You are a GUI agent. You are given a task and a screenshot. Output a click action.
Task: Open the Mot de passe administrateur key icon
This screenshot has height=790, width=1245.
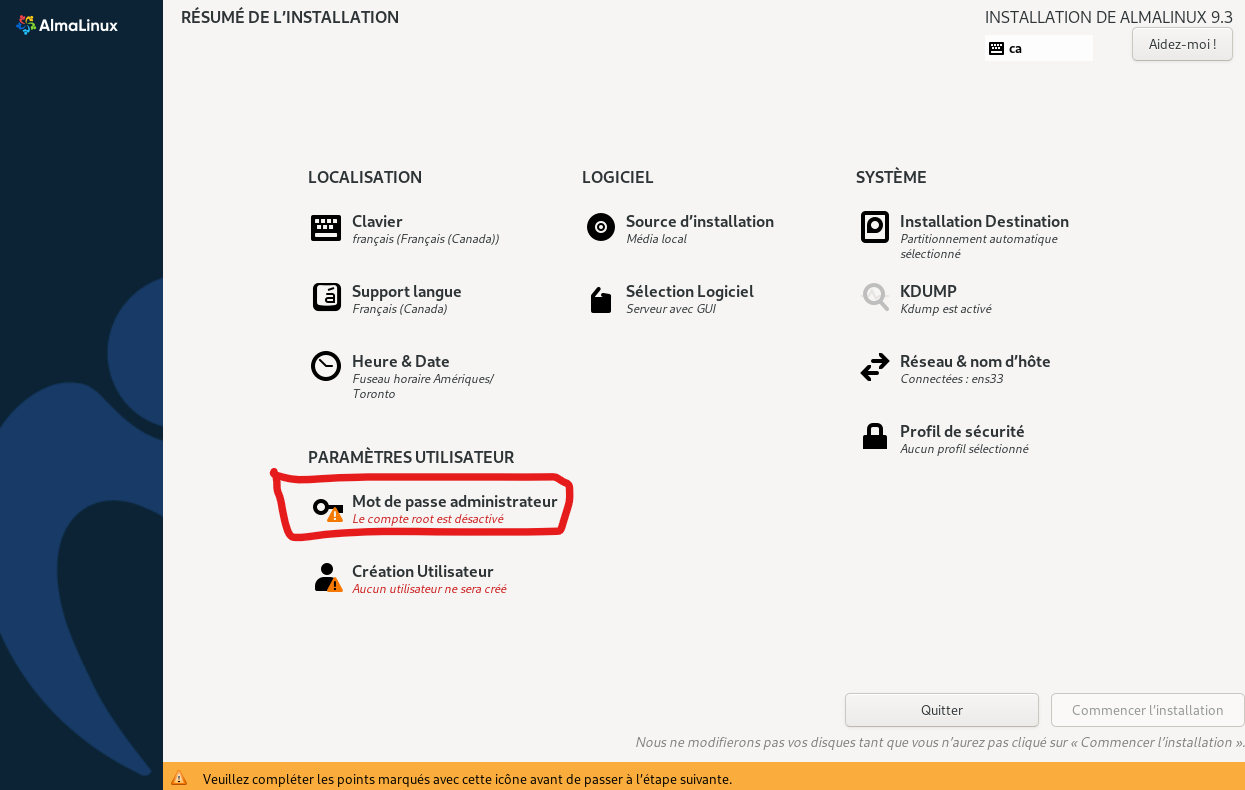[x=327, y=508]
